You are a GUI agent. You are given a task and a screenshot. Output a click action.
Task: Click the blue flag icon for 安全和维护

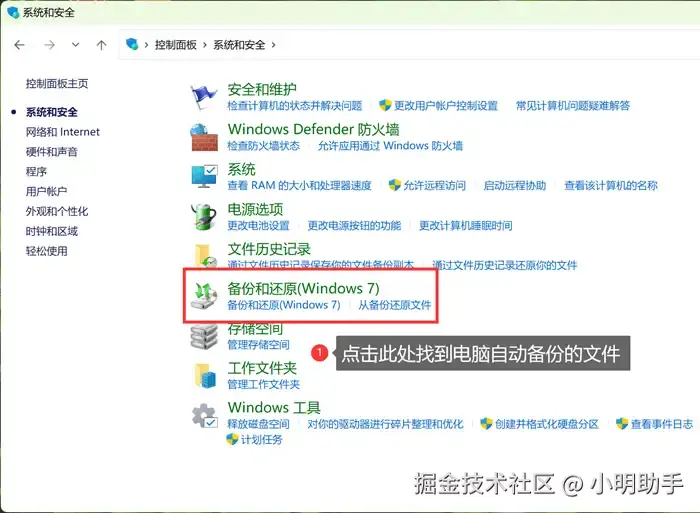click(204, 97)
